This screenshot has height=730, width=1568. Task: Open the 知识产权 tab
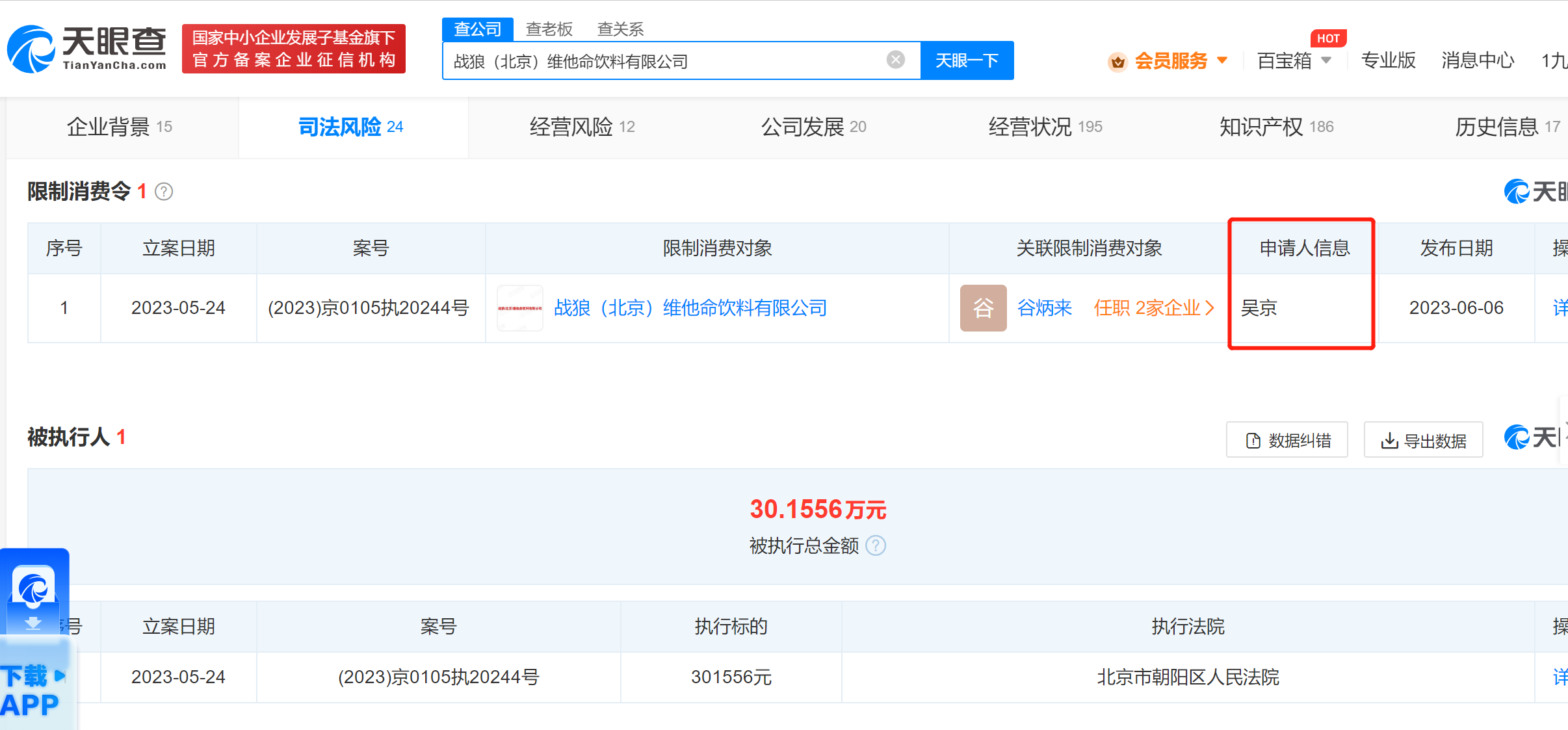pyautogui.click(x=1275, y=127)
